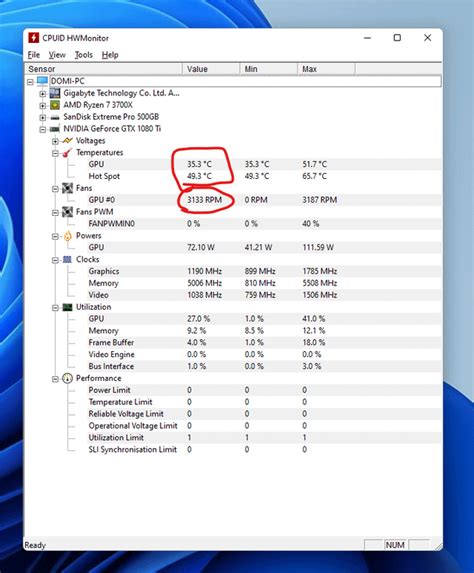This screenshot has height=573, width=474.
Task: Collapse the Temperatures group
Action: (55, 153)
